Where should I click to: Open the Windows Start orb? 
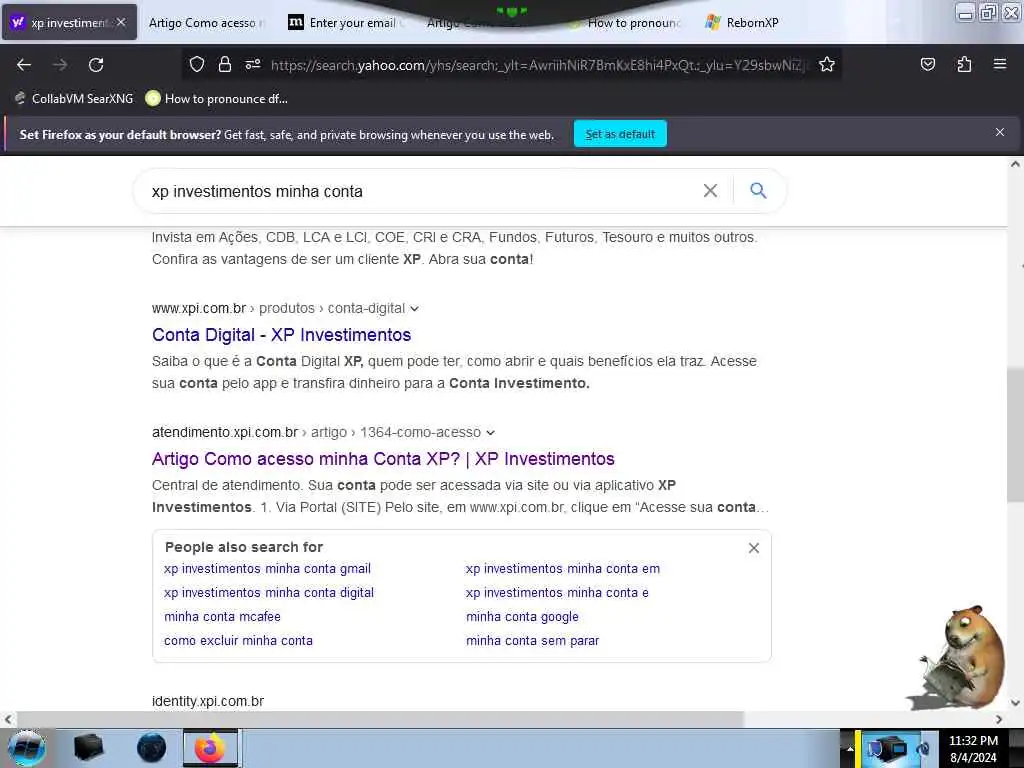pos(26,748)
